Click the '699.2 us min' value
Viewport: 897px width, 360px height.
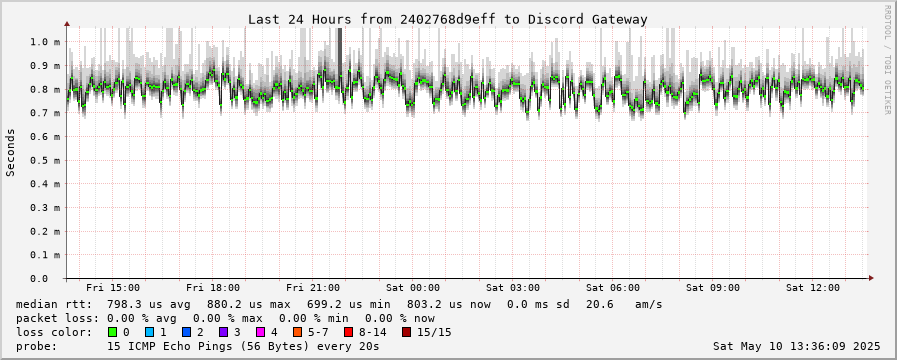(348, 304)
